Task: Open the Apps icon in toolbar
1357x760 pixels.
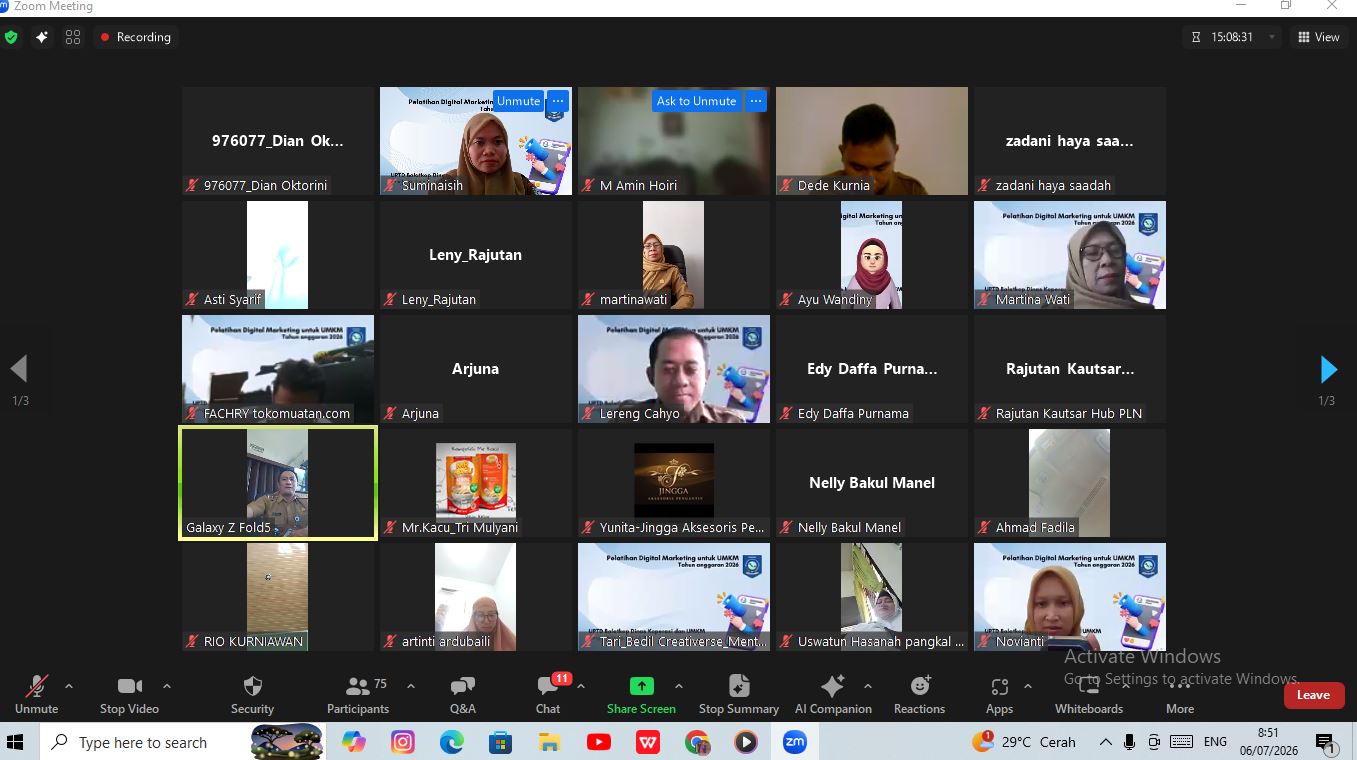Action: click(x=999, y=686)
